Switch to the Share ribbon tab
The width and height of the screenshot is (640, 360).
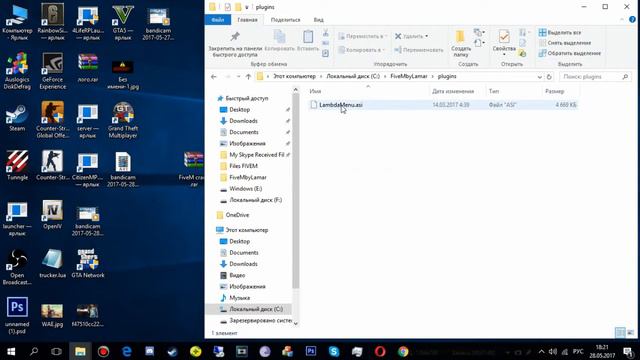(285, 20)
